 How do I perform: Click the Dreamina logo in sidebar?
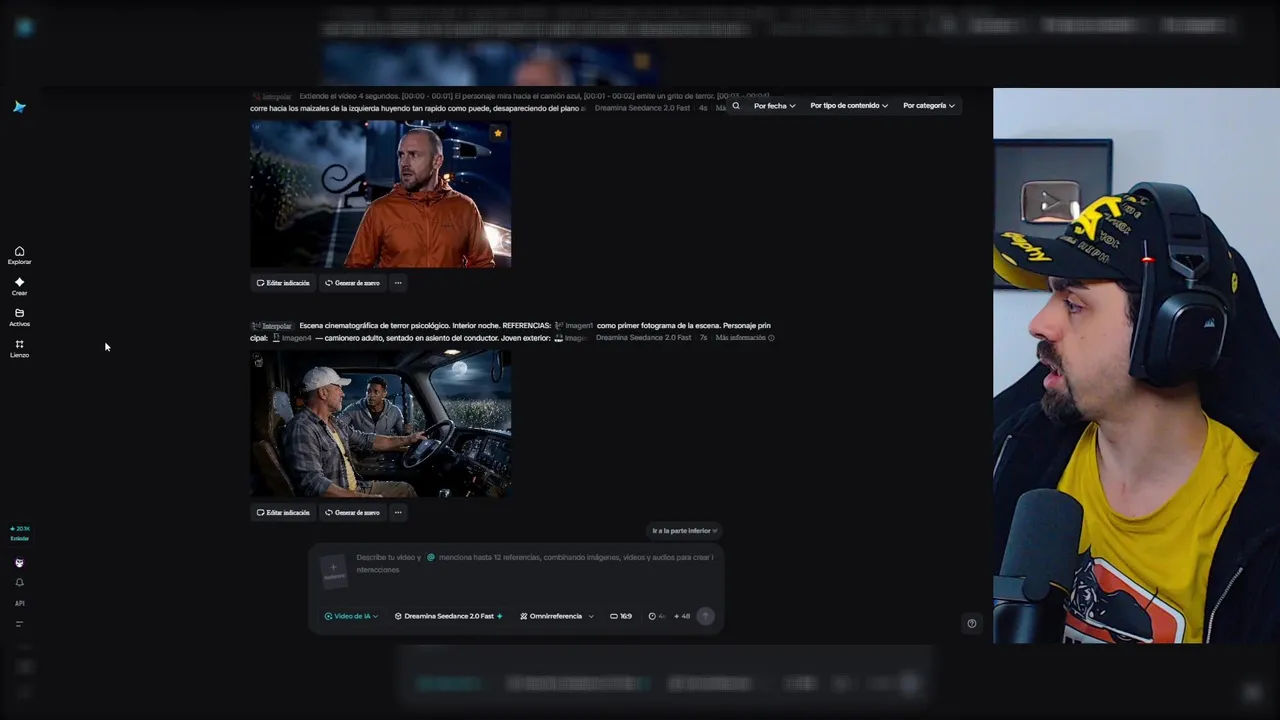(19, 107)
